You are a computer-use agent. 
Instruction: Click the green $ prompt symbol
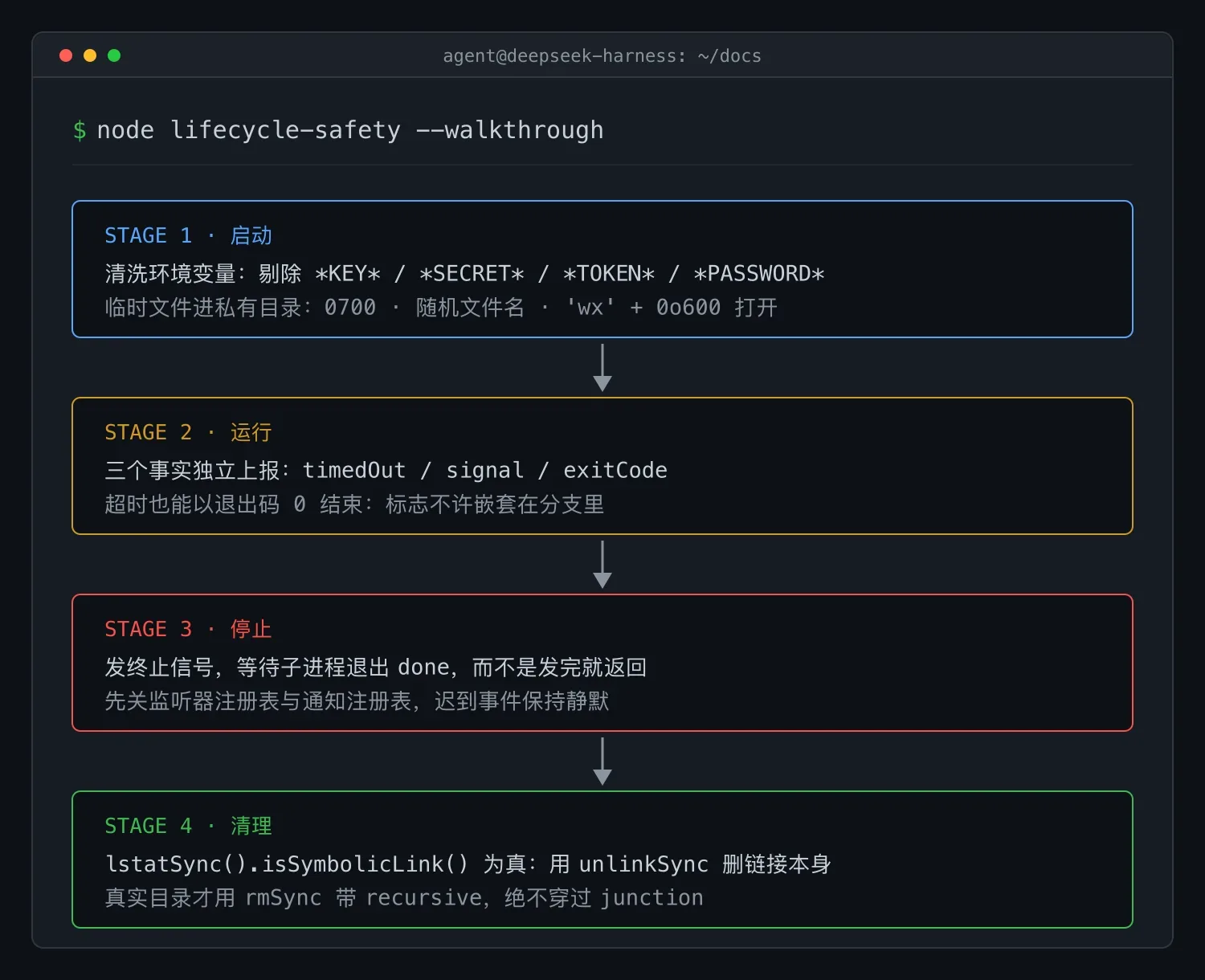click(80, 130)
